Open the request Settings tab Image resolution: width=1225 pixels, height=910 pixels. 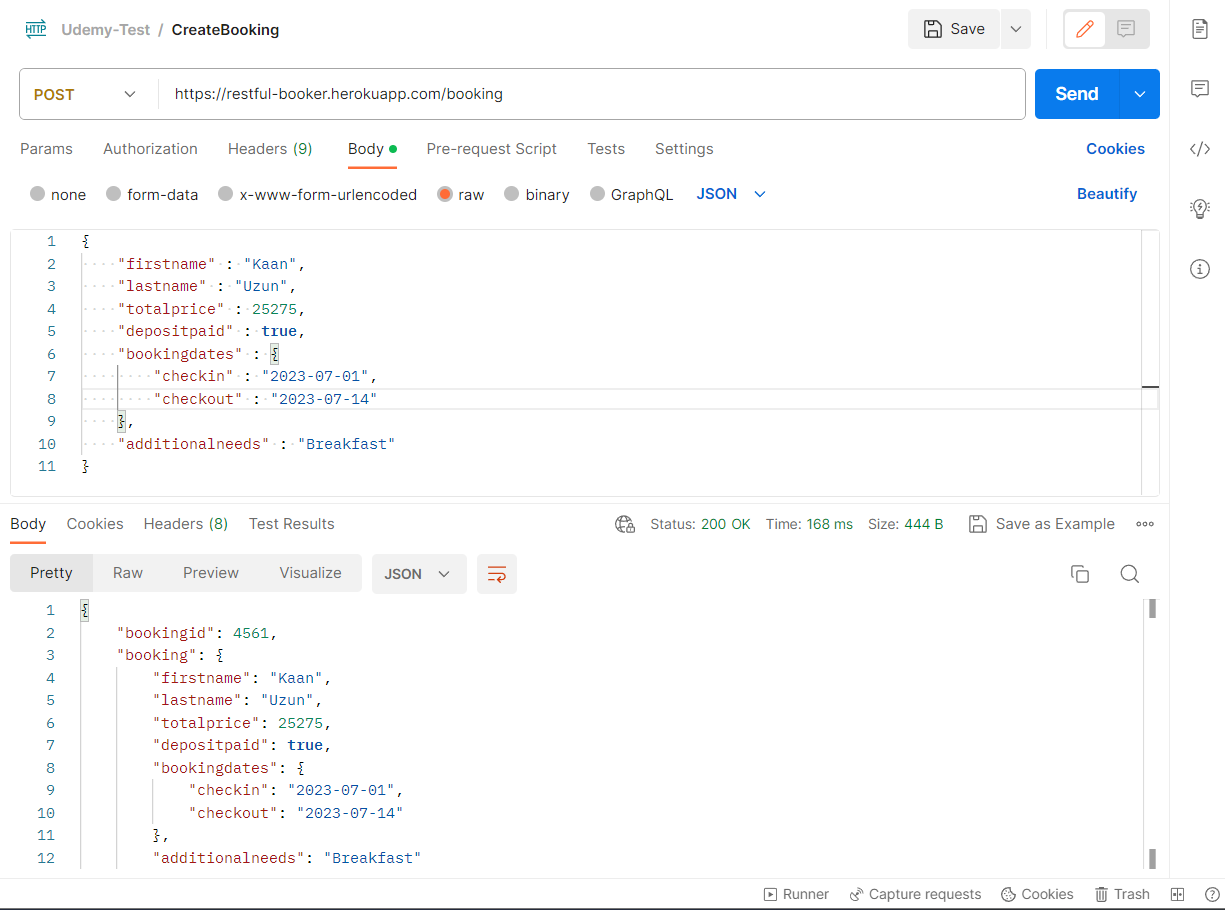(x=684, y=149)
